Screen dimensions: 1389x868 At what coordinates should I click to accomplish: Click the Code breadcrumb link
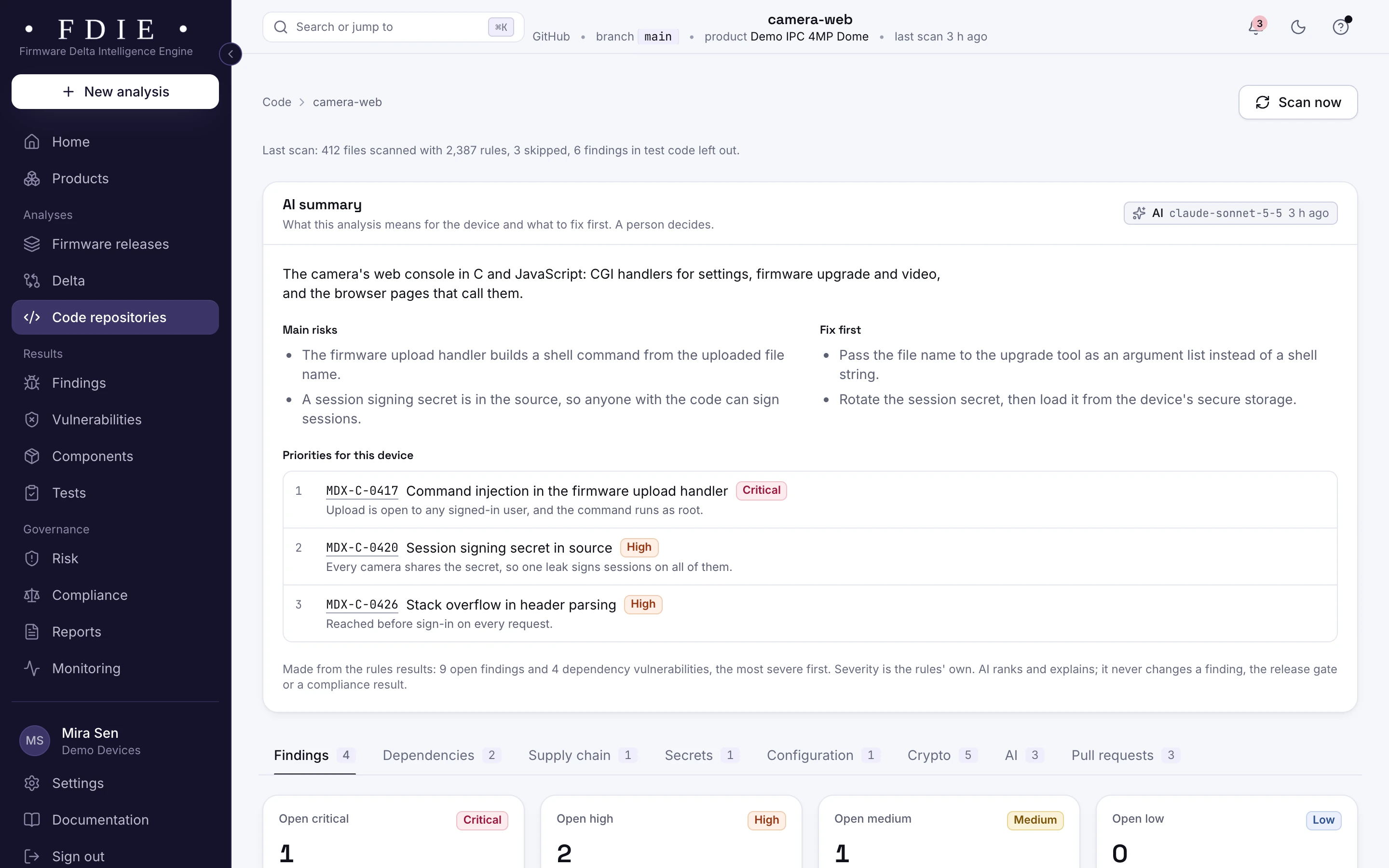tap(277, 102)
